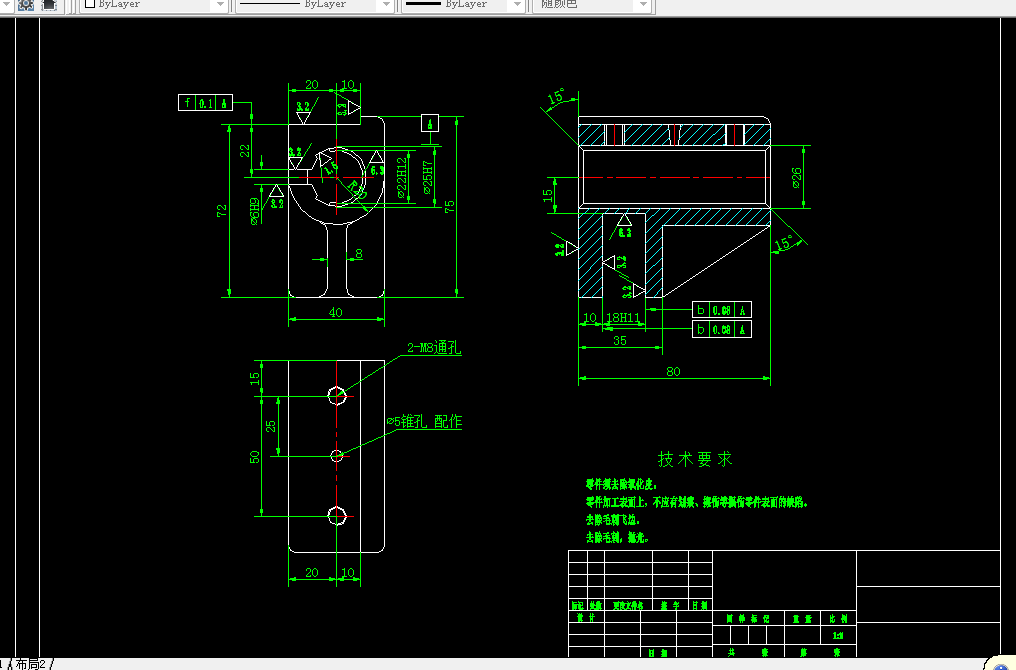1016x670 pixels.
Task: Select the bottom M8 hole circle
Action: pos(337,516)
